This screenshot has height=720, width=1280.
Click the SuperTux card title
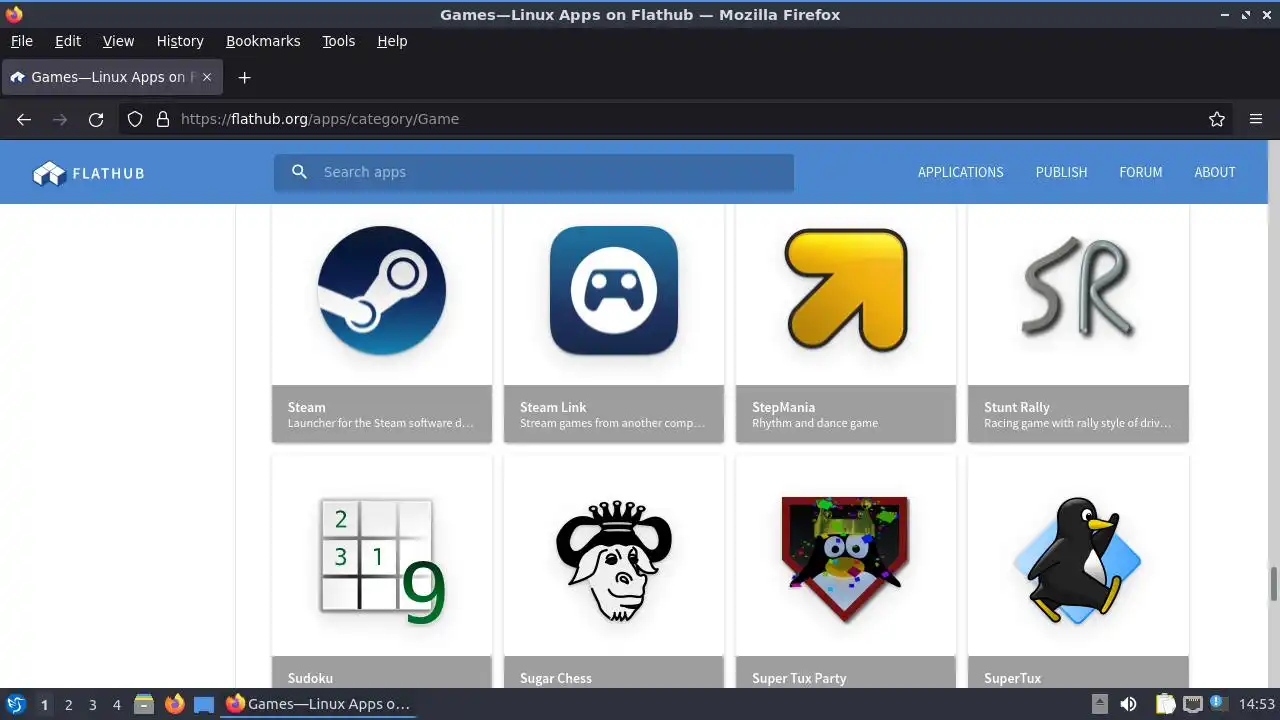click(x=1012, y=678)
